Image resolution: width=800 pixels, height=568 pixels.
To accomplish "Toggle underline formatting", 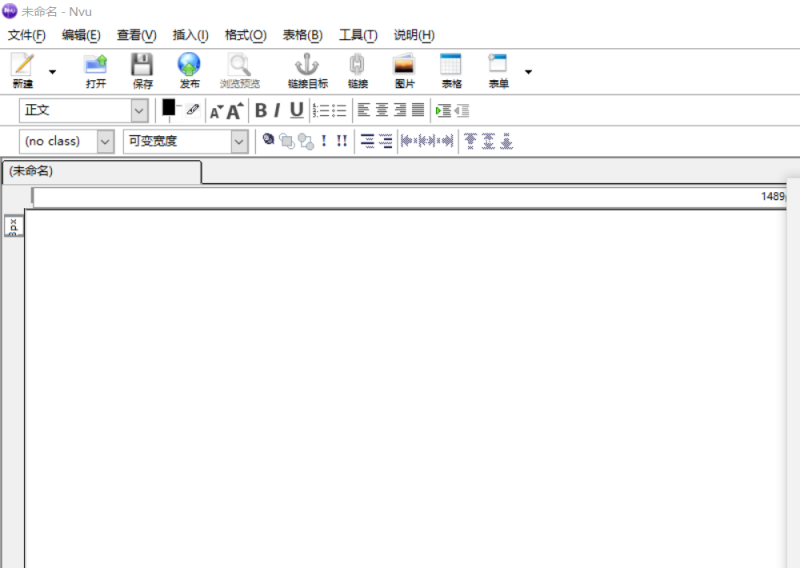I will pyautogui.click(x=296, y=110).
